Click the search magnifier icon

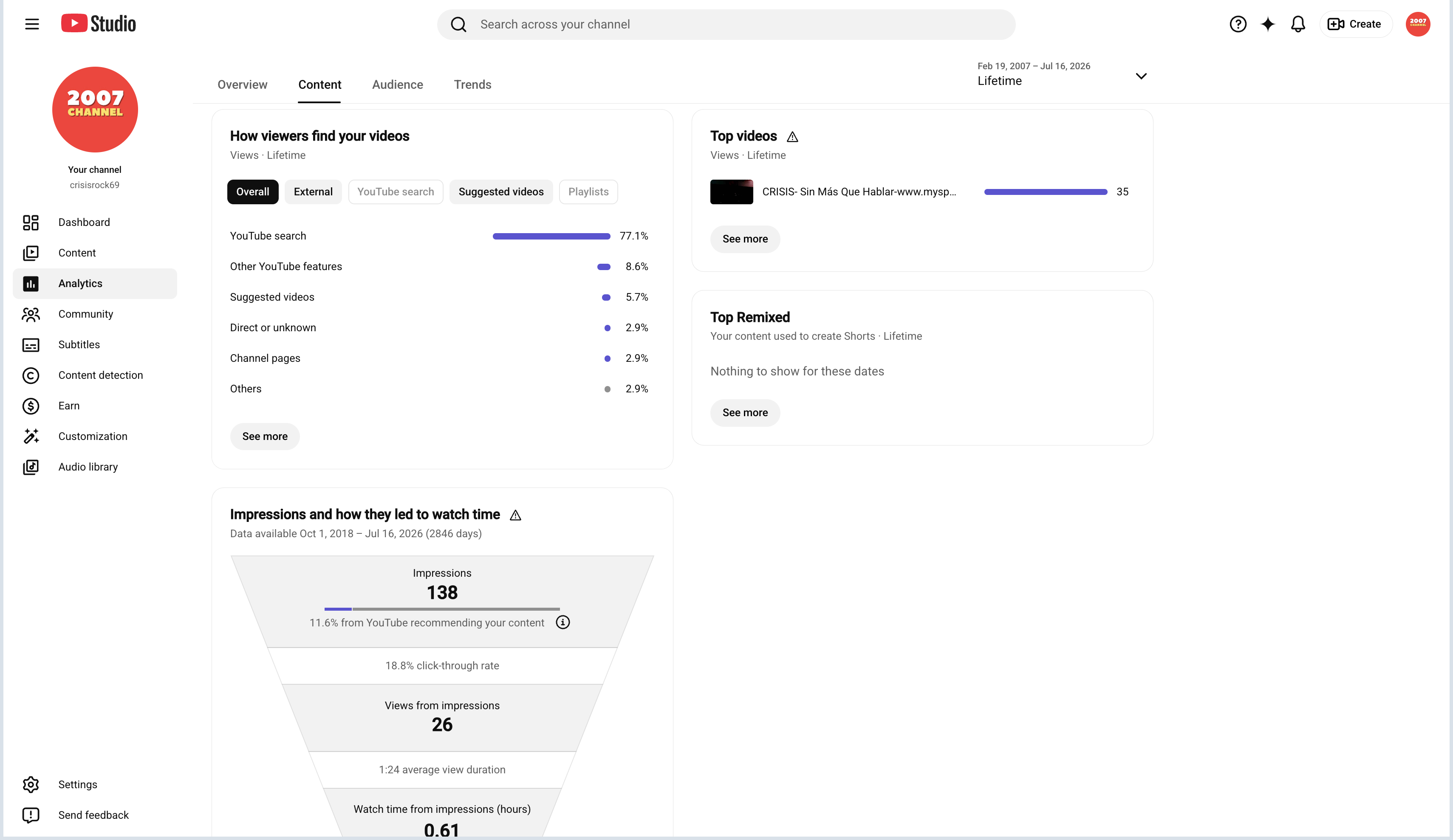458,24
